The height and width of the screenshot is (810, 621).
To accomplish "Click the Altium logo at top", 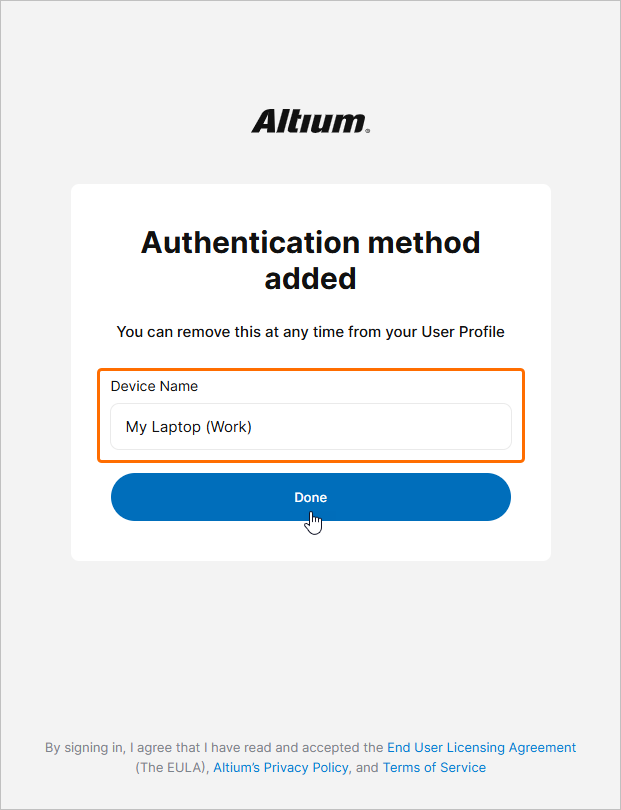I will tap(310, 121).
